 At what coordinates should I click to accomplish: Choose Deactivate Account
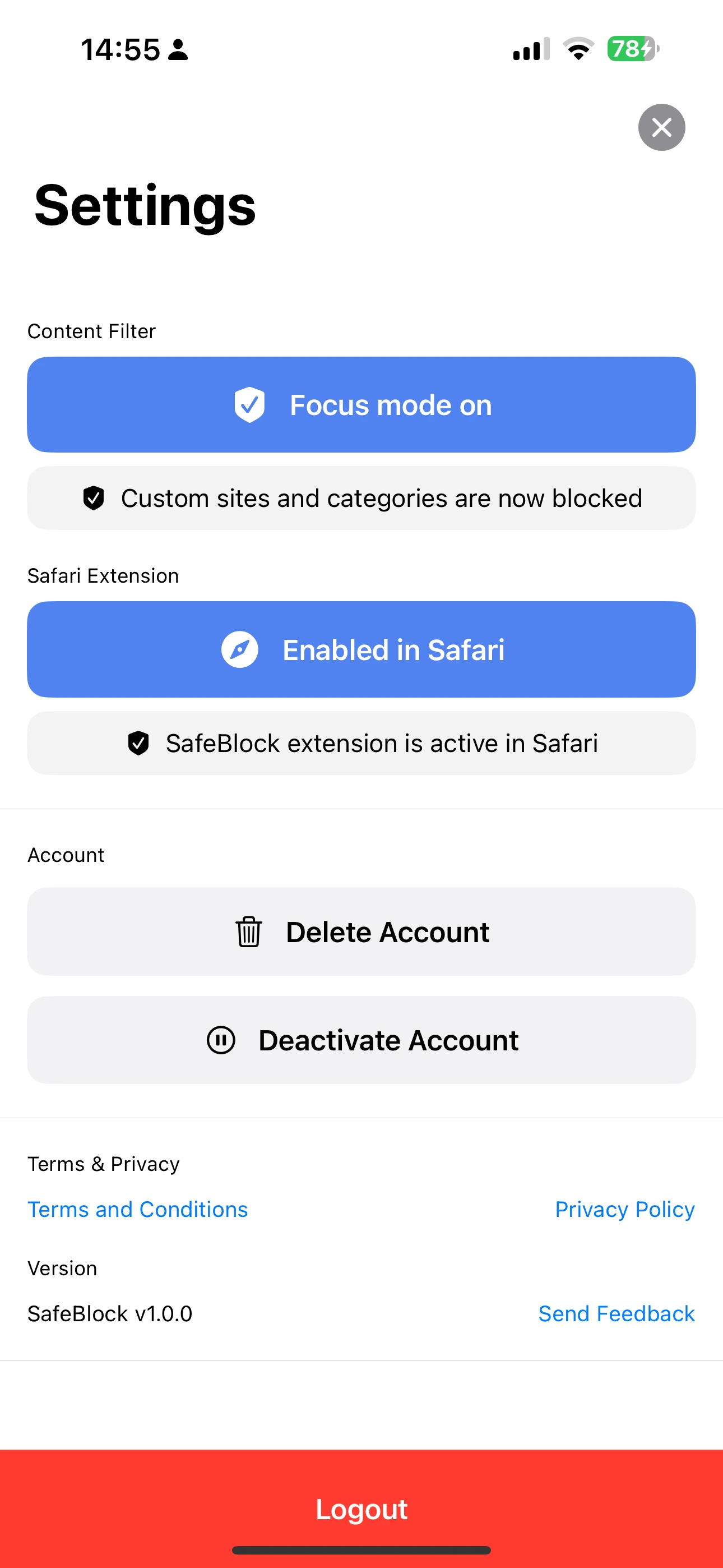(x=360, y=1040)
